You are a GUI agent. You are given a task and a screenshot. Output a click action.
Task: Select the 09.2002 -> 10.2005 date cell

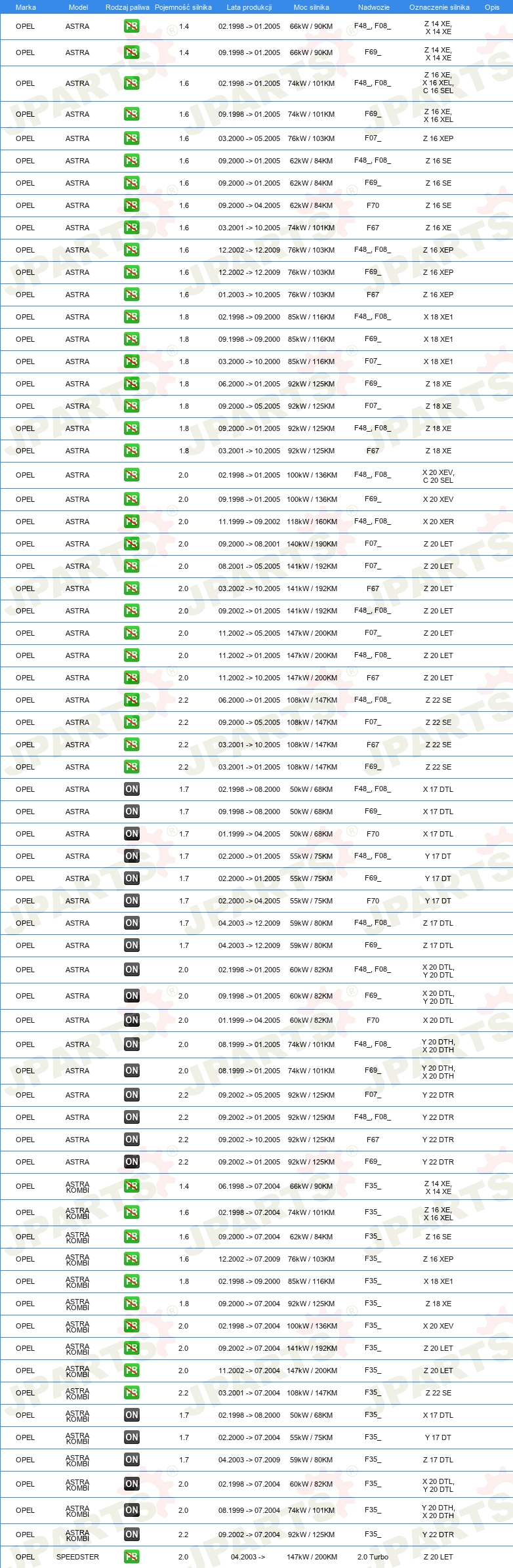[249, 1140]
